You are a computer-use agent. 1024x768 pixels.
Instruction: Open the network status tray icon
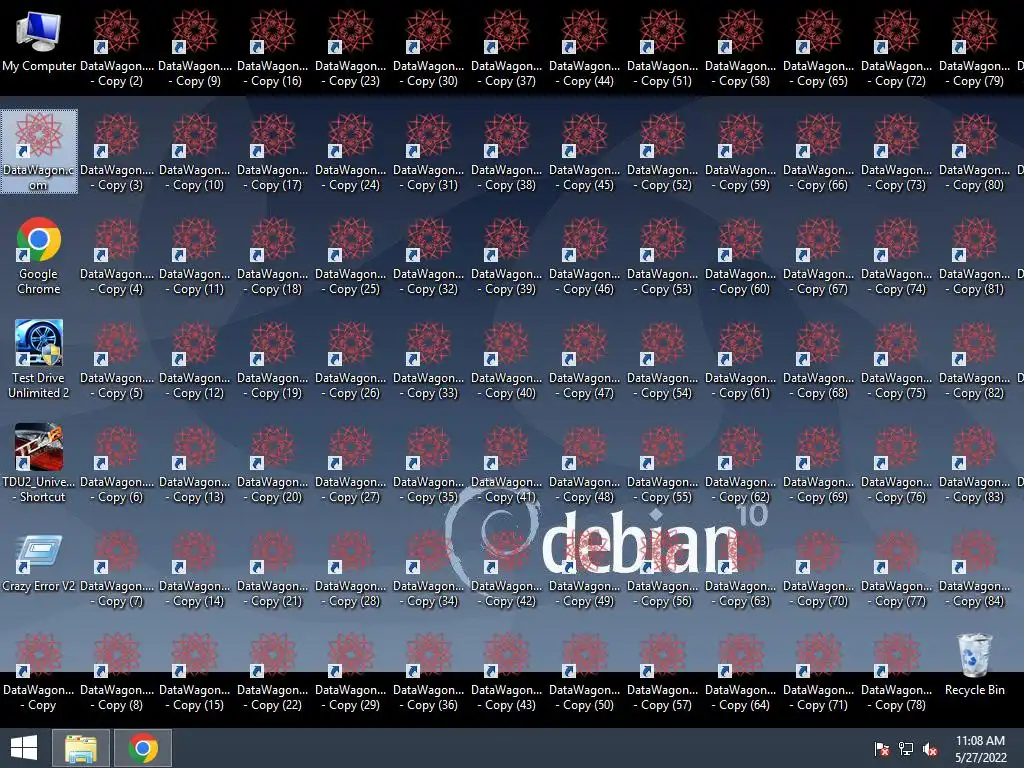point(906,748)
